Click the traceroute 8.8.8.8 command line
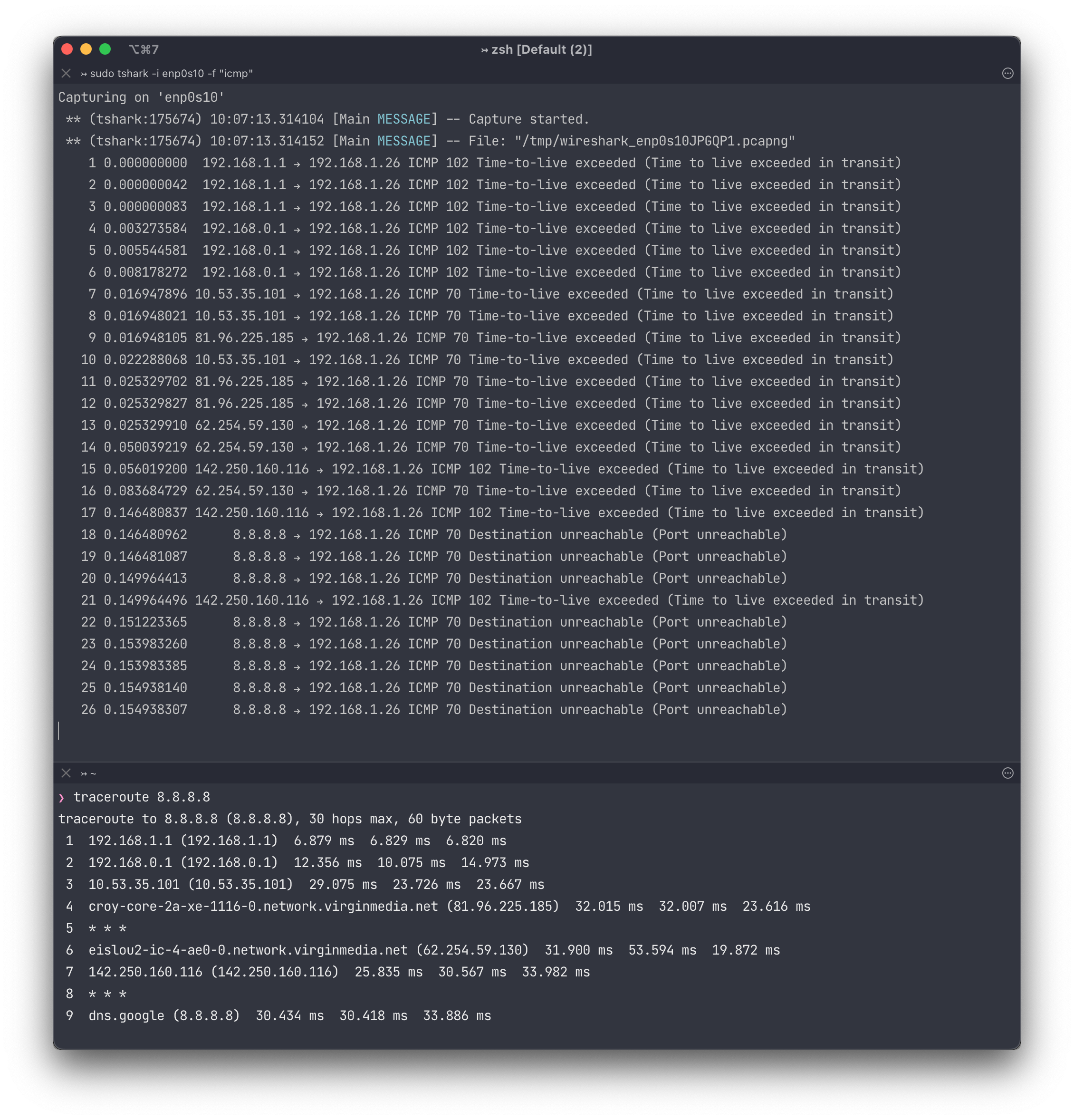The width and height of the screenshot is (1074, 1120). (141, 797)
